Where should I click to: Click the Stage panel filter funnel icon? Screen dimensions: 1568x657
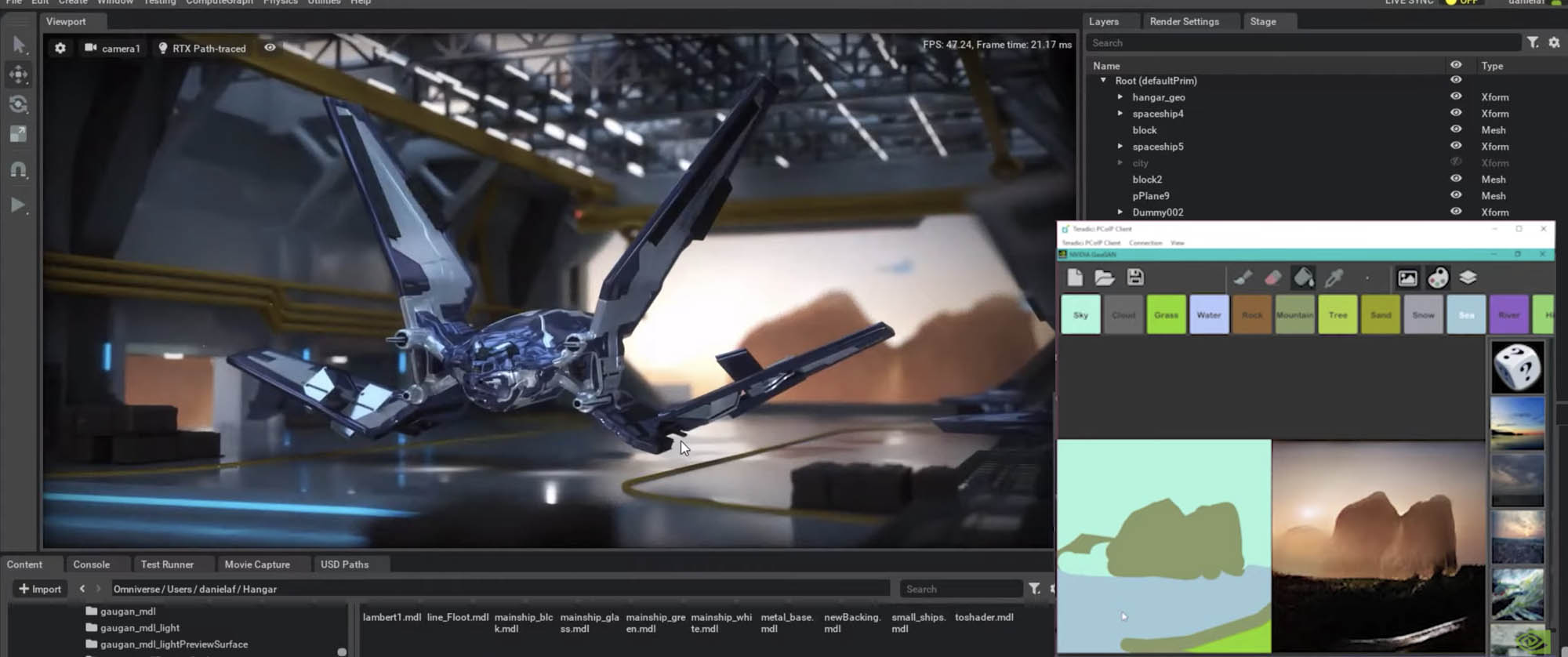[x=1533, y=42]
